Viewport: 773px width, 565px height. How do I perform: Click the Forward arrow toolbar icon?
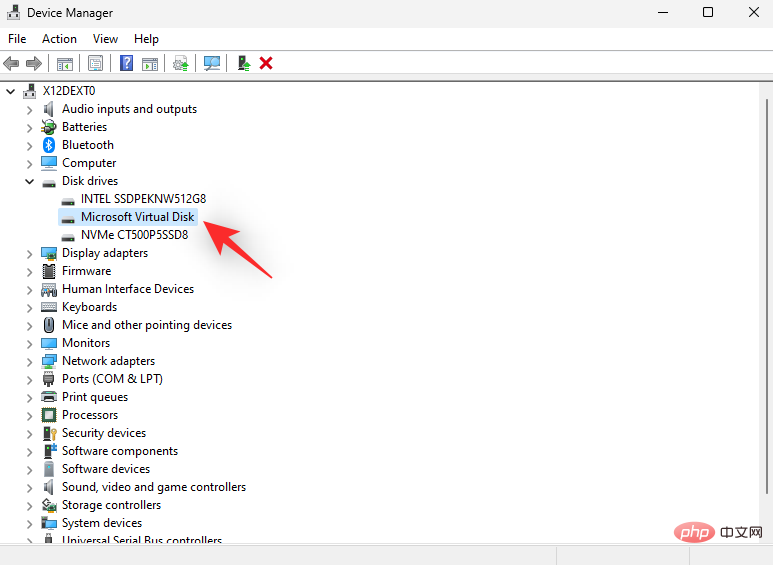tap(34, 63)
